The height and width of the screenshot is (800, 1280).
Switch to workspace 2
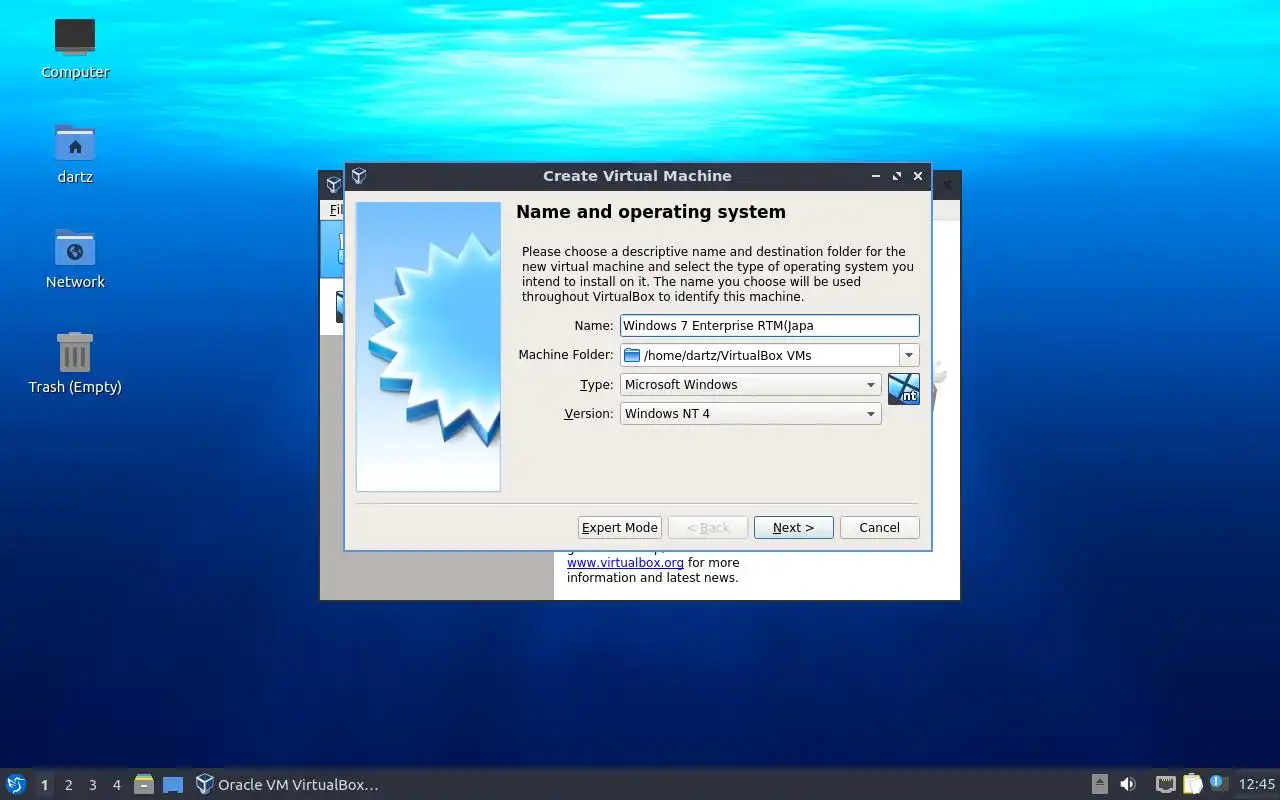point(68,785)
